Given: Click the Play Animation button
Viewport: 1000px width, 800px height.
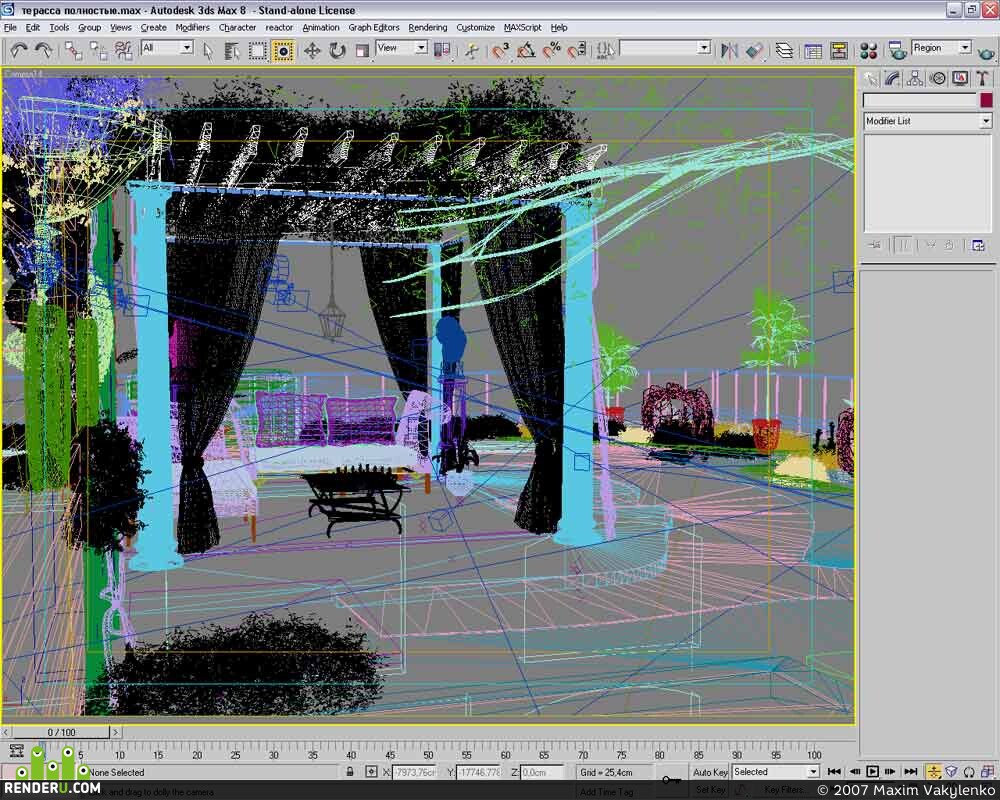Looking at the screenshot, I should coord(872,771).
